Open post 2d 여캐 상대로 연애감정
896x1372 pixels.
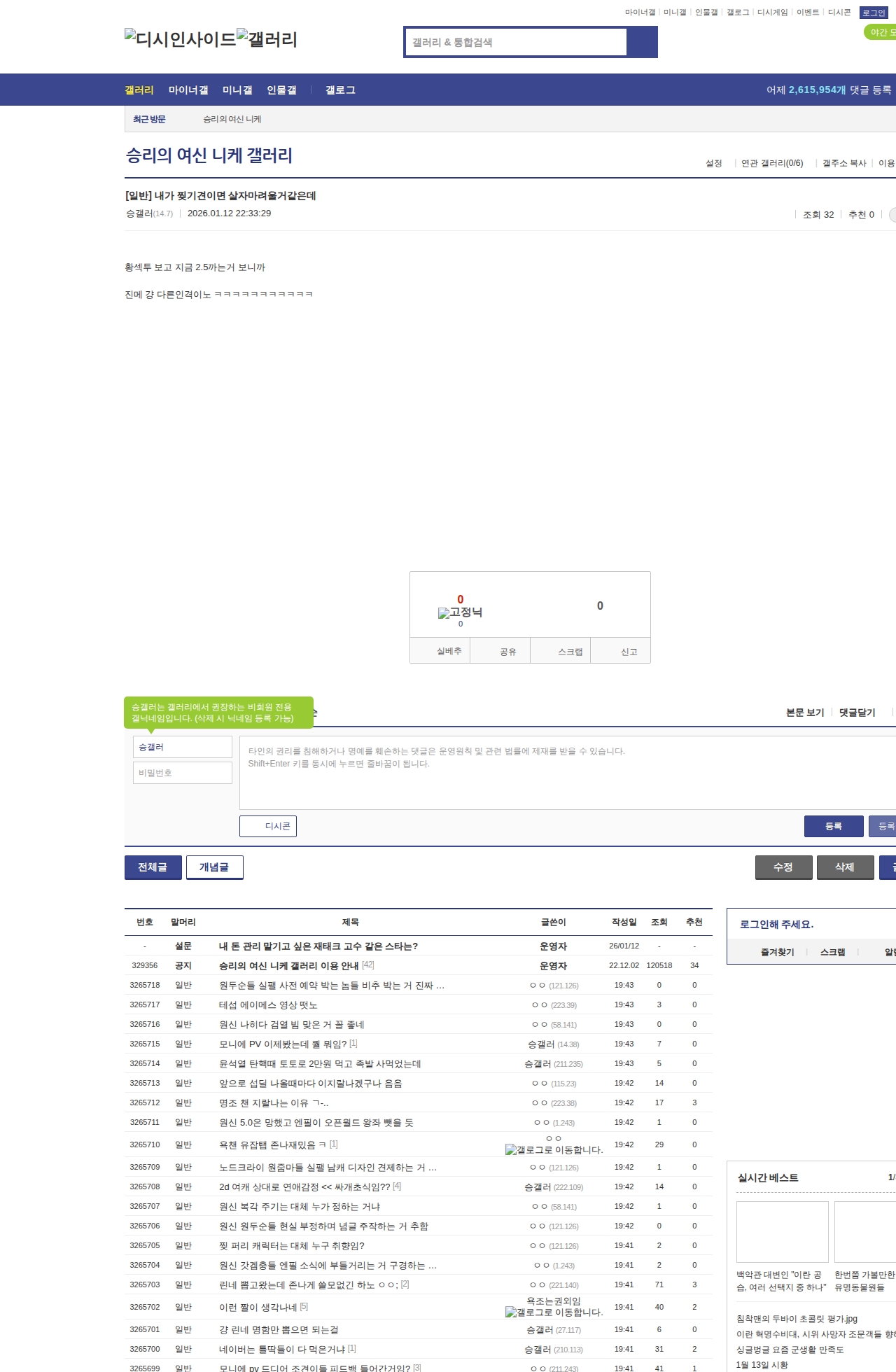pyautogui.click(x=304, y=1187)
